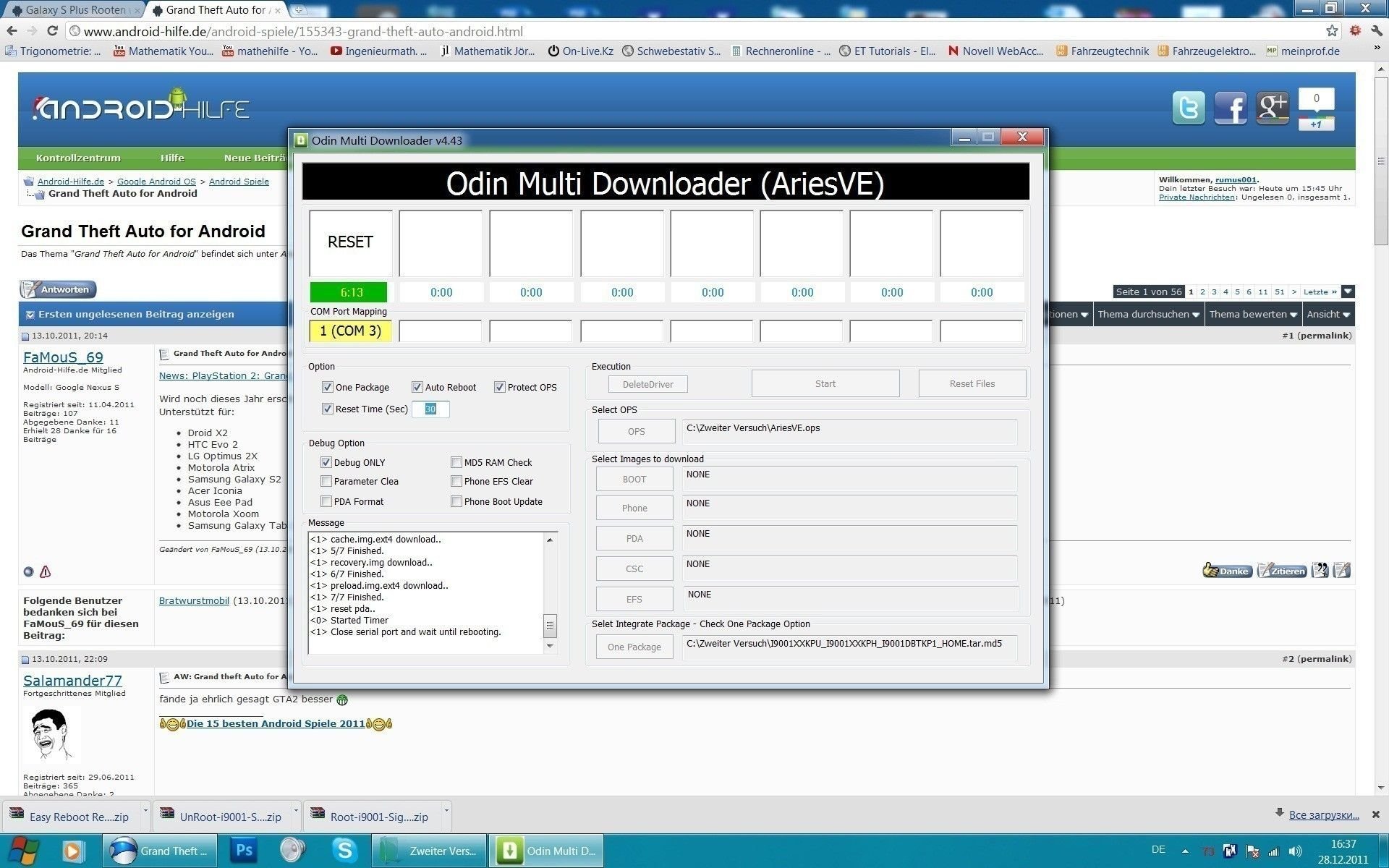This screenshot has height=868, width=1389.
Task: Click the Reset Files button in Odin
Action: pyautogui.click(x=972, y=383)
